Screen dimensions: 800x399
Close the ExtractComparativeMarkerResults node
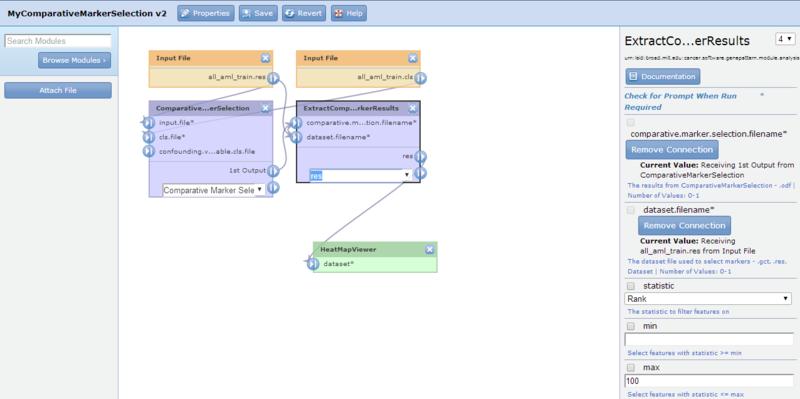tap(413, 108)
